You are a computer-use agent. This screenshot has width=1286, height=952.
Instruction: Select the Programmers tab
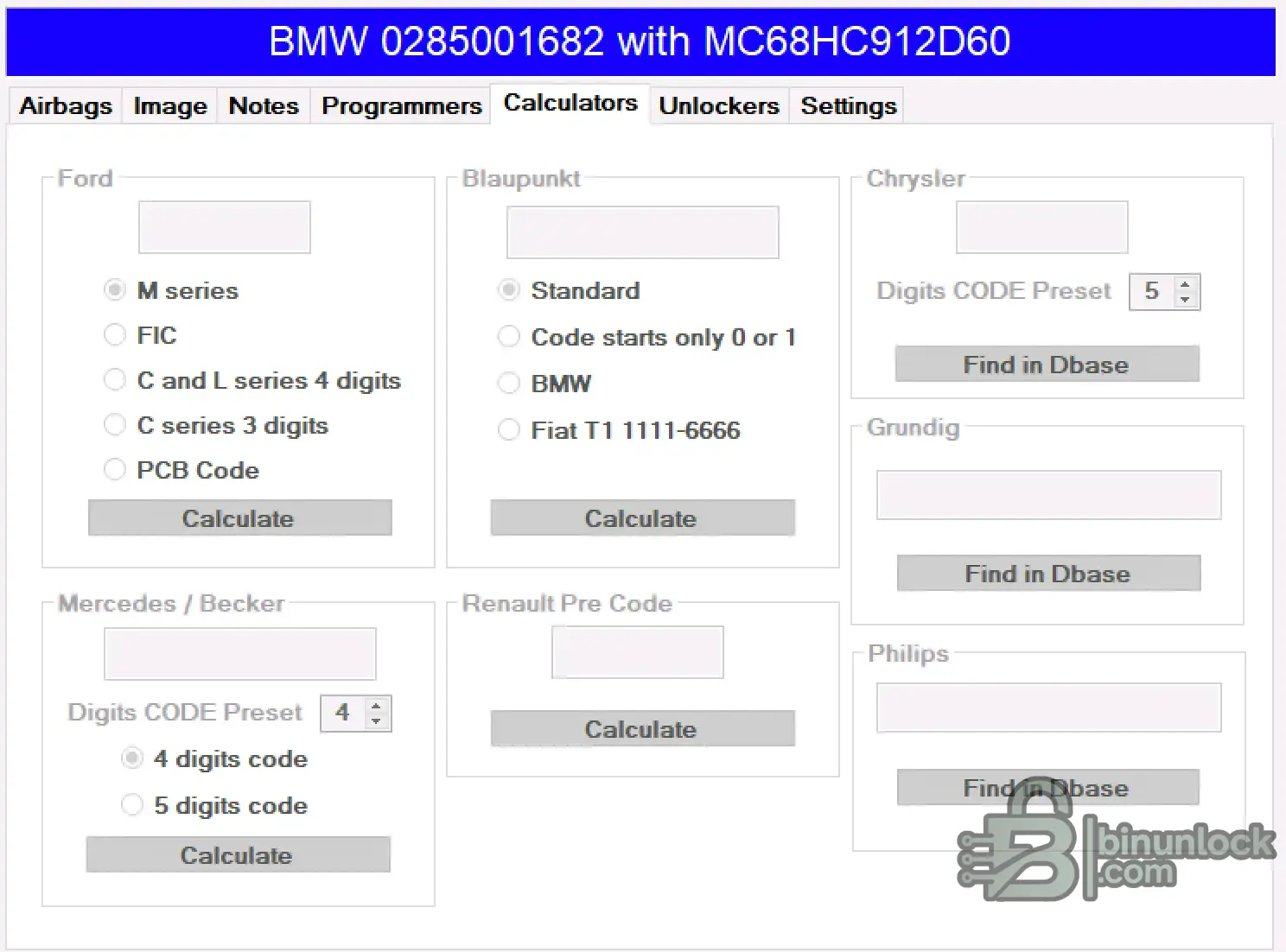coord(401,105)
